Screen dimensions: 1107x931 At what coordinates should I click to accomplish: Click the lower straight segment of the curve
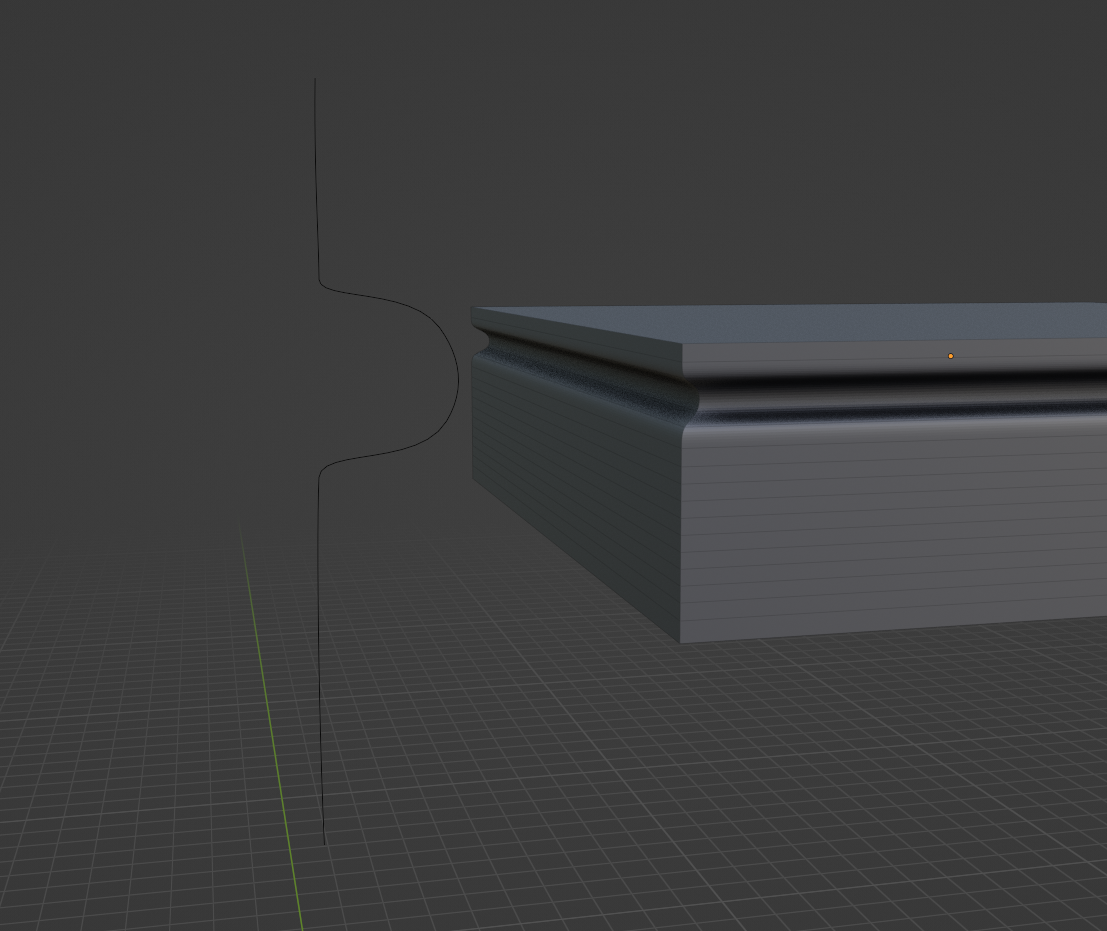tap(321, 656)
